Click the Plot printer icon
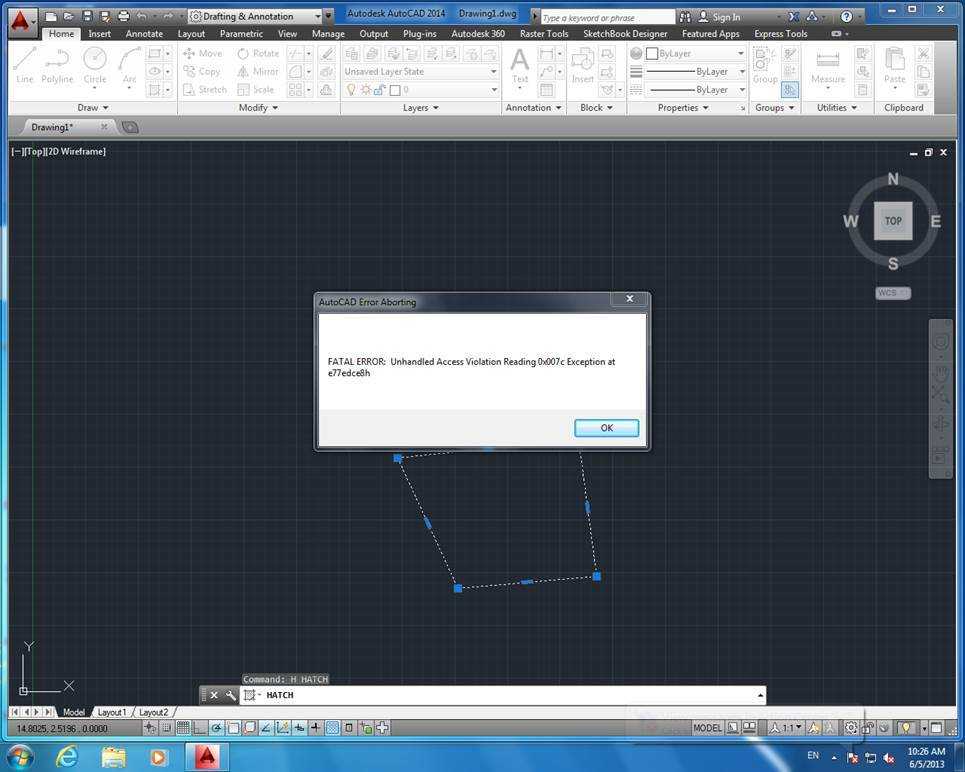The image size is (965, 772). (x=124, y=17)
